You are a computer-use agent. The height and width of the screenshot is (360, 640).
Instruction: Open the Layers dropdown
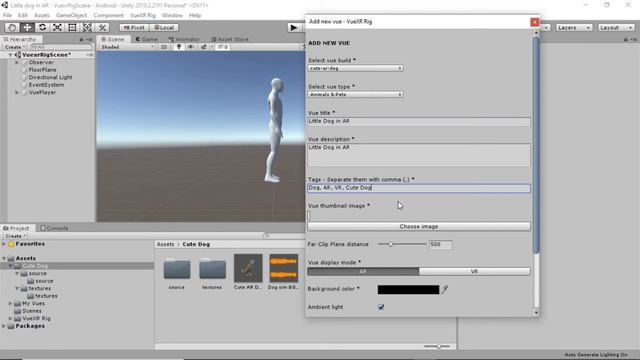(573, 27)
